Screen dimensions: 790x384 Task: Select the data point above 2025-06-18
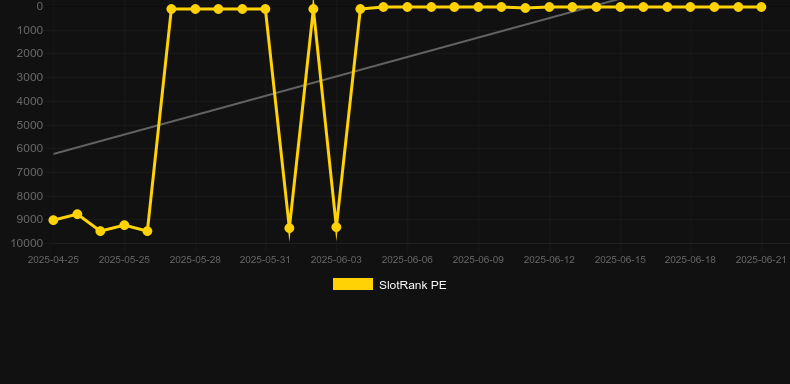(690, 7)
